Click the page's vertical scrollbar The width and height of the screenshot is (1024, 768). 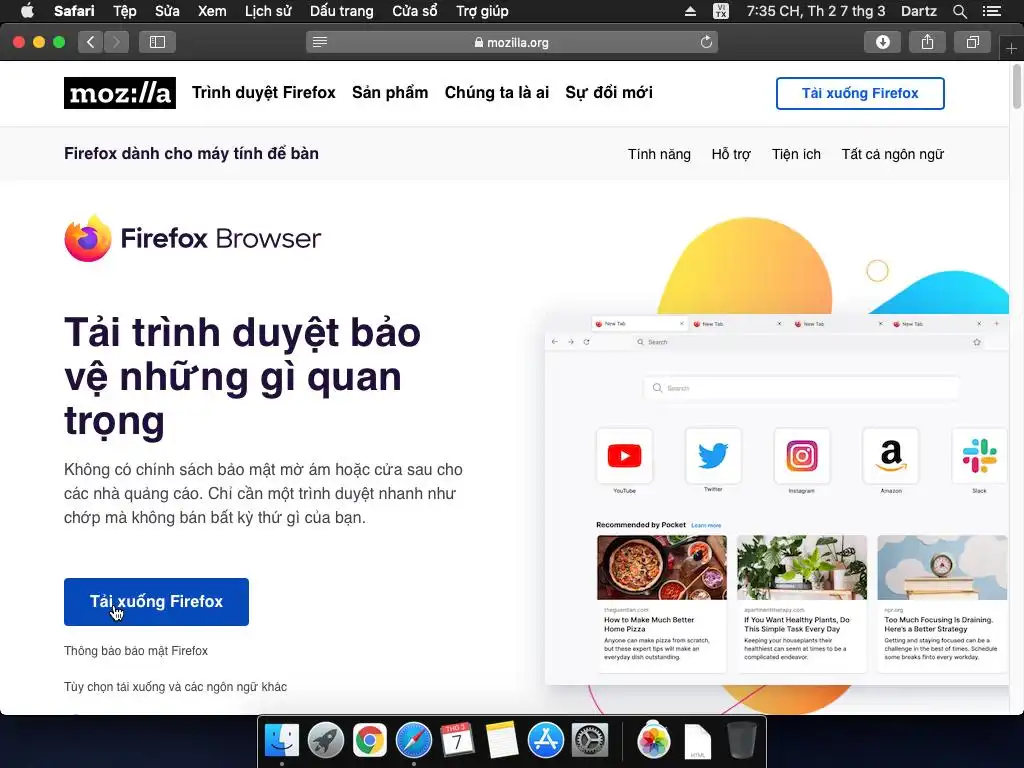[x=1017, y=87]
